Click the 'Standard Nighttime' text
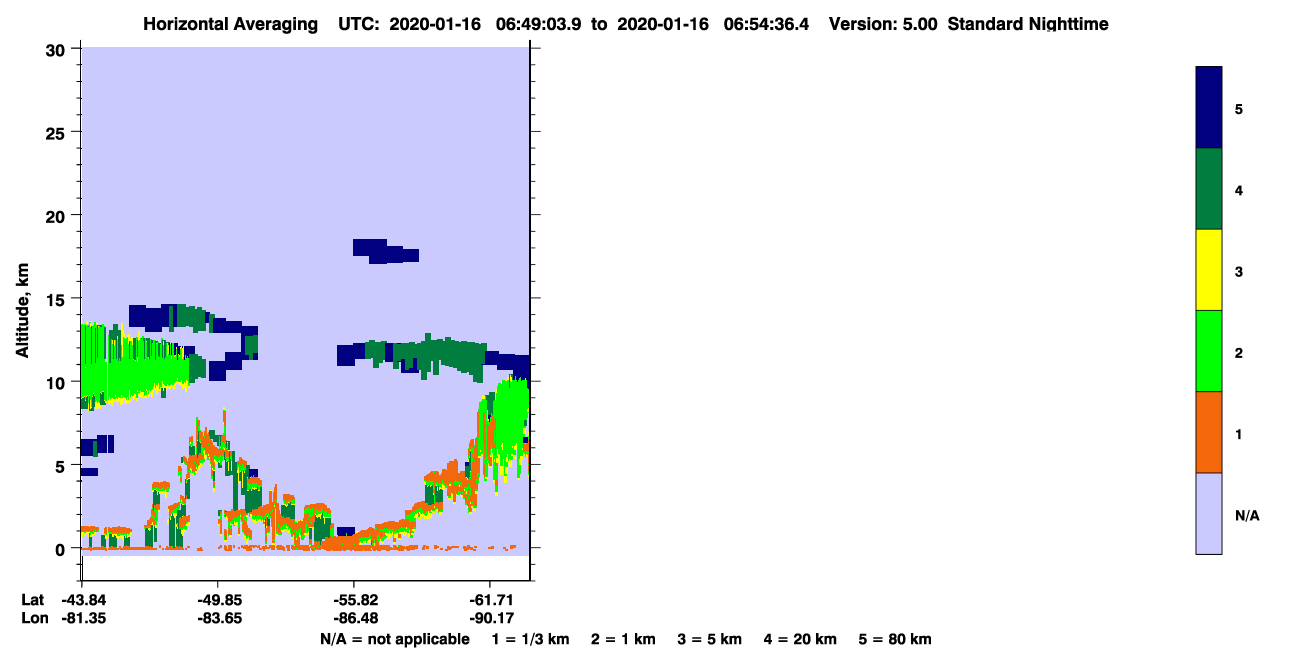Screen dimensions: 1300x667 (1028, 24)
